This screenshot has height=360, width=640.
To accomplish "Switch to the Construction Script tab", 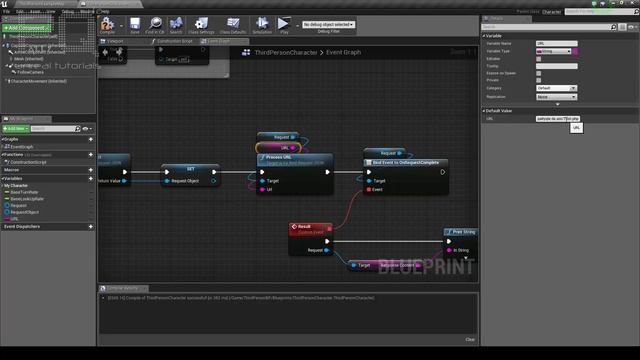I will 174,41.
